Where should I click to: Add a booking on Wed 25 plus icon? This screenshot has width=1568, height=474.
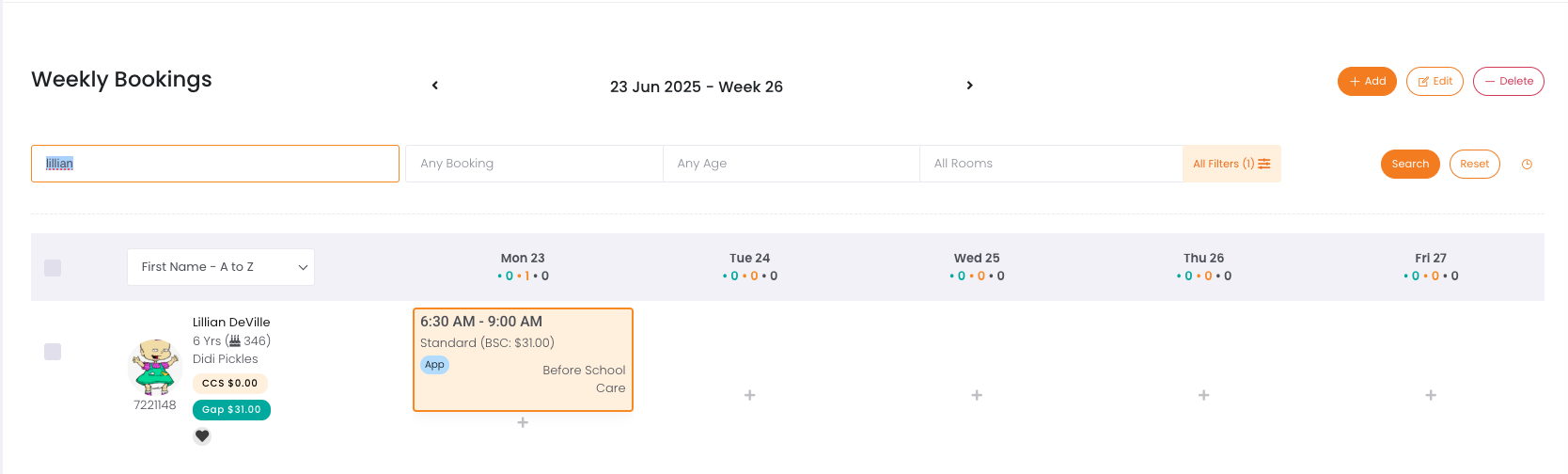tap(977, 395)
